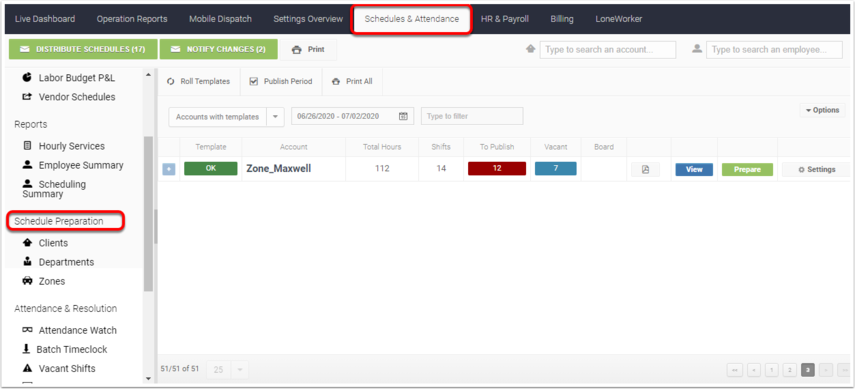Click the green OK template status
This screenshot has width=855, height=389.
point(210,169)
